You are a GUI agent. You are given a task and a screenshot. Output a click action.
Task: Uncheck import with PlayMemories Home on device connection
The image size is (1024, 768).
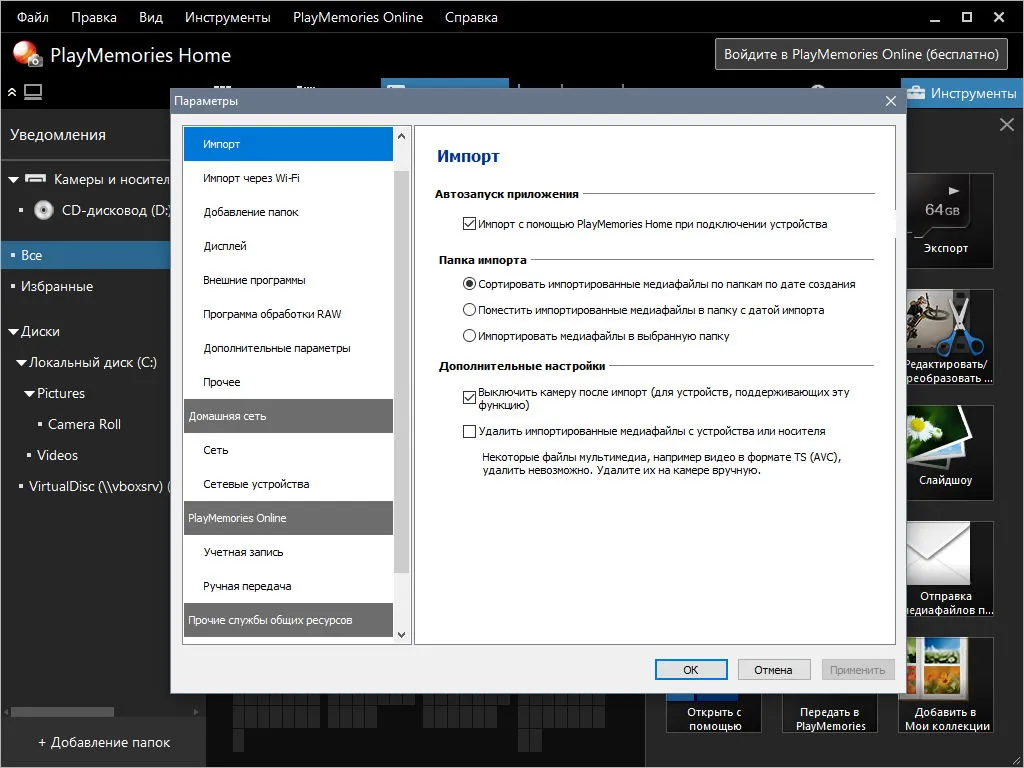tap(469, 224)
